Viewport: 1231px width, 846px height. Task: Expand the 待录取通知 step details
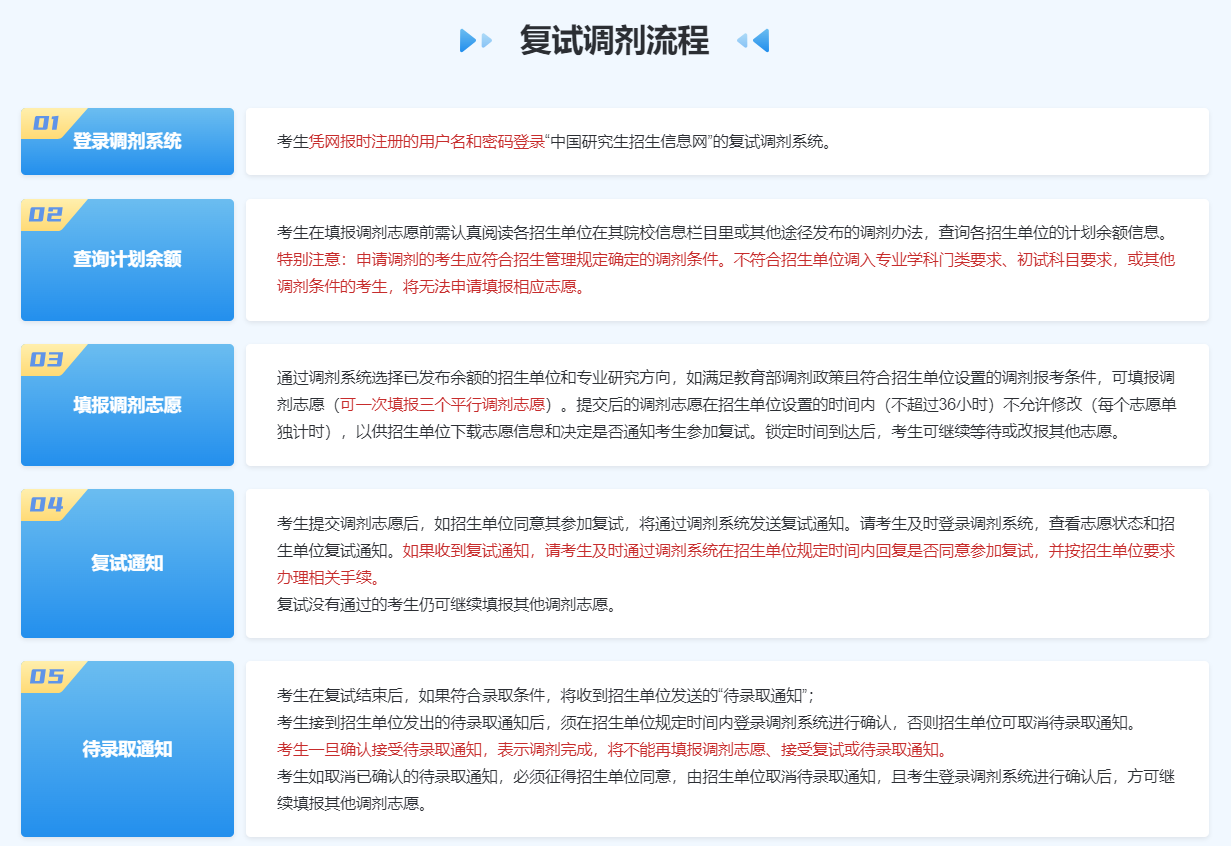(127, 749)
